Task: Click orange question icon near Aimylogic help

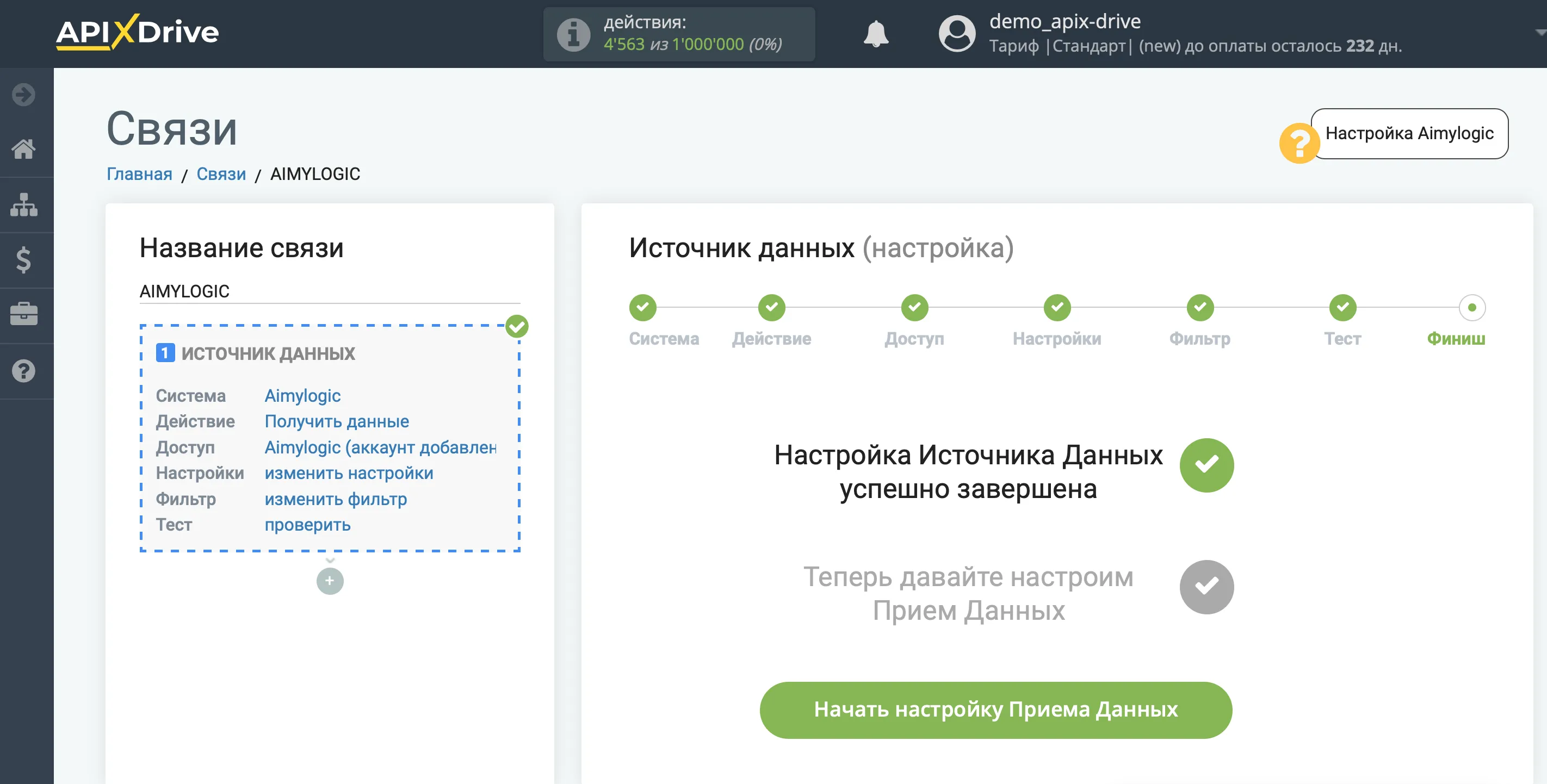Action: point(1299,143)
